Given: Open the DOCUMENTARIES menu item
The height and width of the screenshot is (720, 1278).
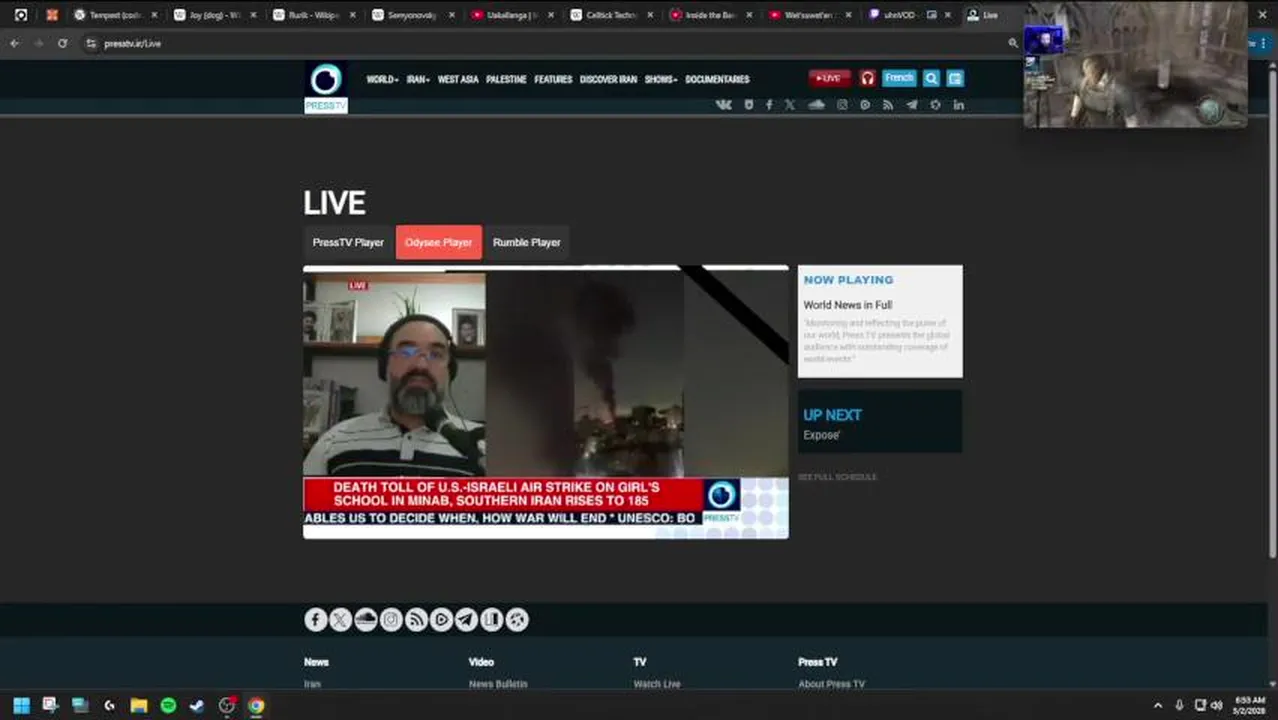Looking at the screenshot, I should pyautogui.click(x=717, y=79).
